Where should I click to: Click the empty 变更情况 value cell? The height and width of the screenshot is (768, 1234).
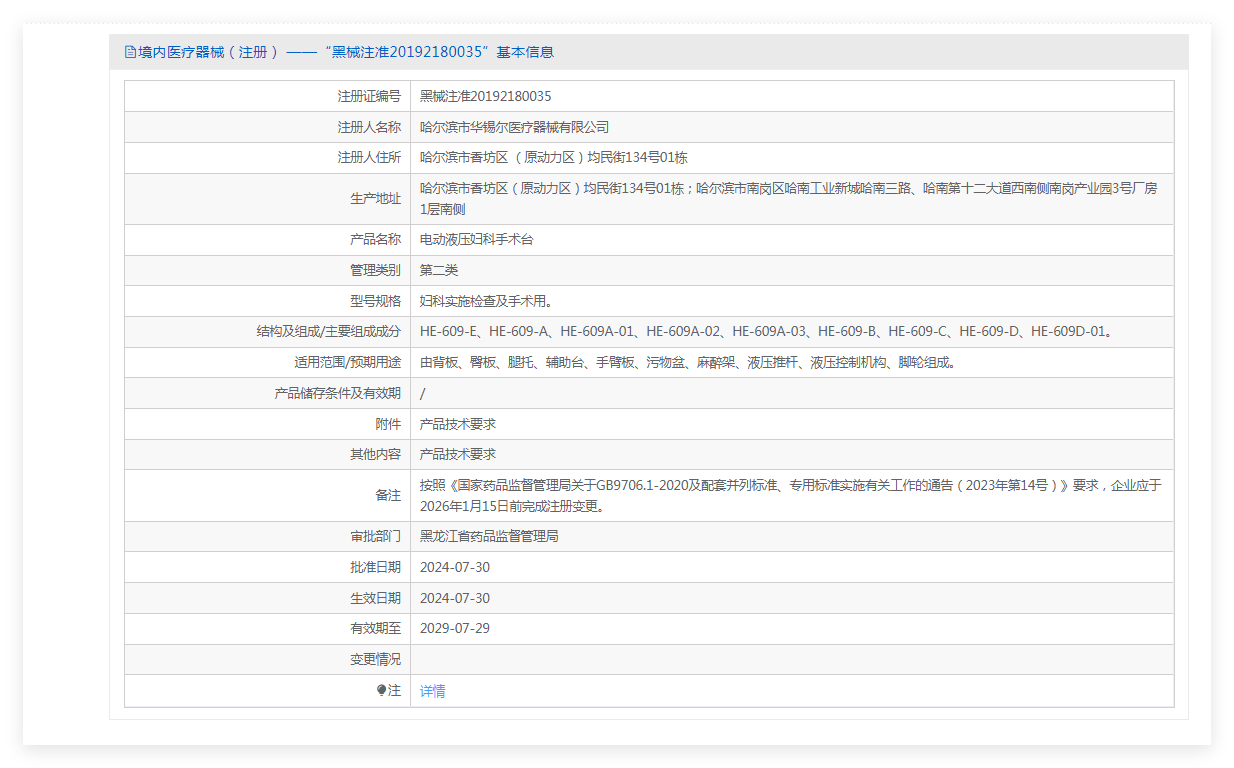click(791, 659)
